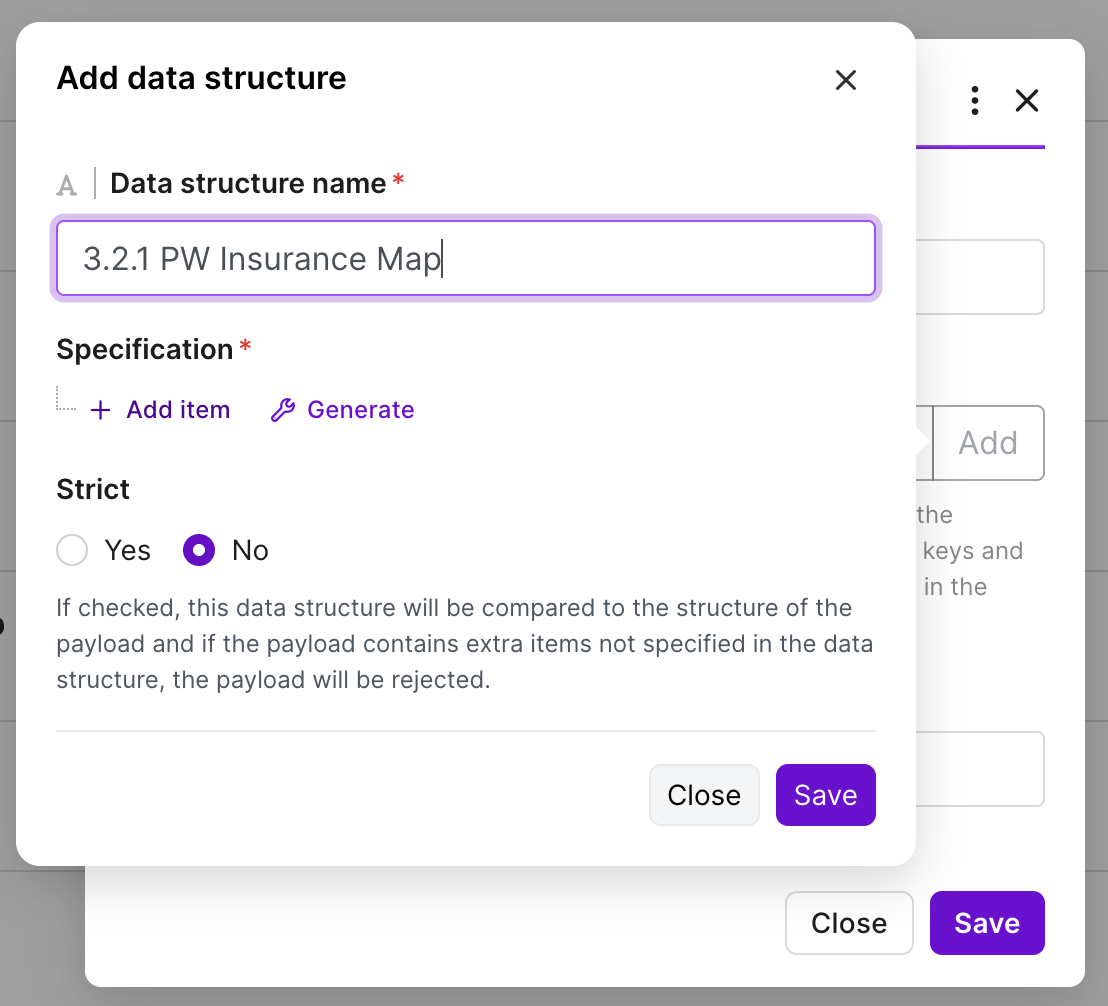Select the No radio for Strict

199,550
